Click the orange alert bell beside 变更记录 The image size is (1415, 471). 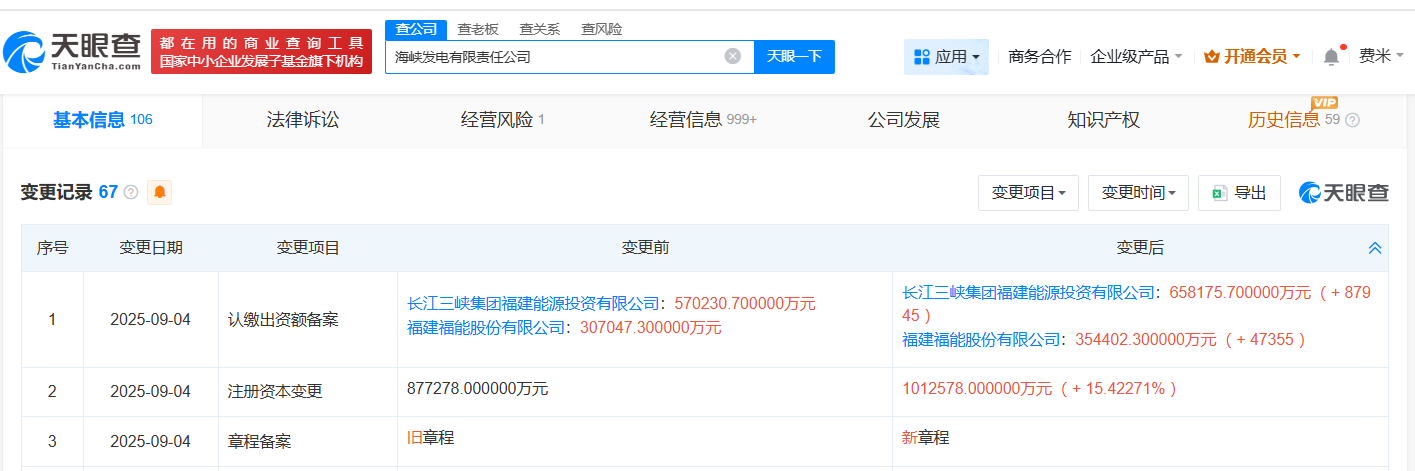point(159,192)
